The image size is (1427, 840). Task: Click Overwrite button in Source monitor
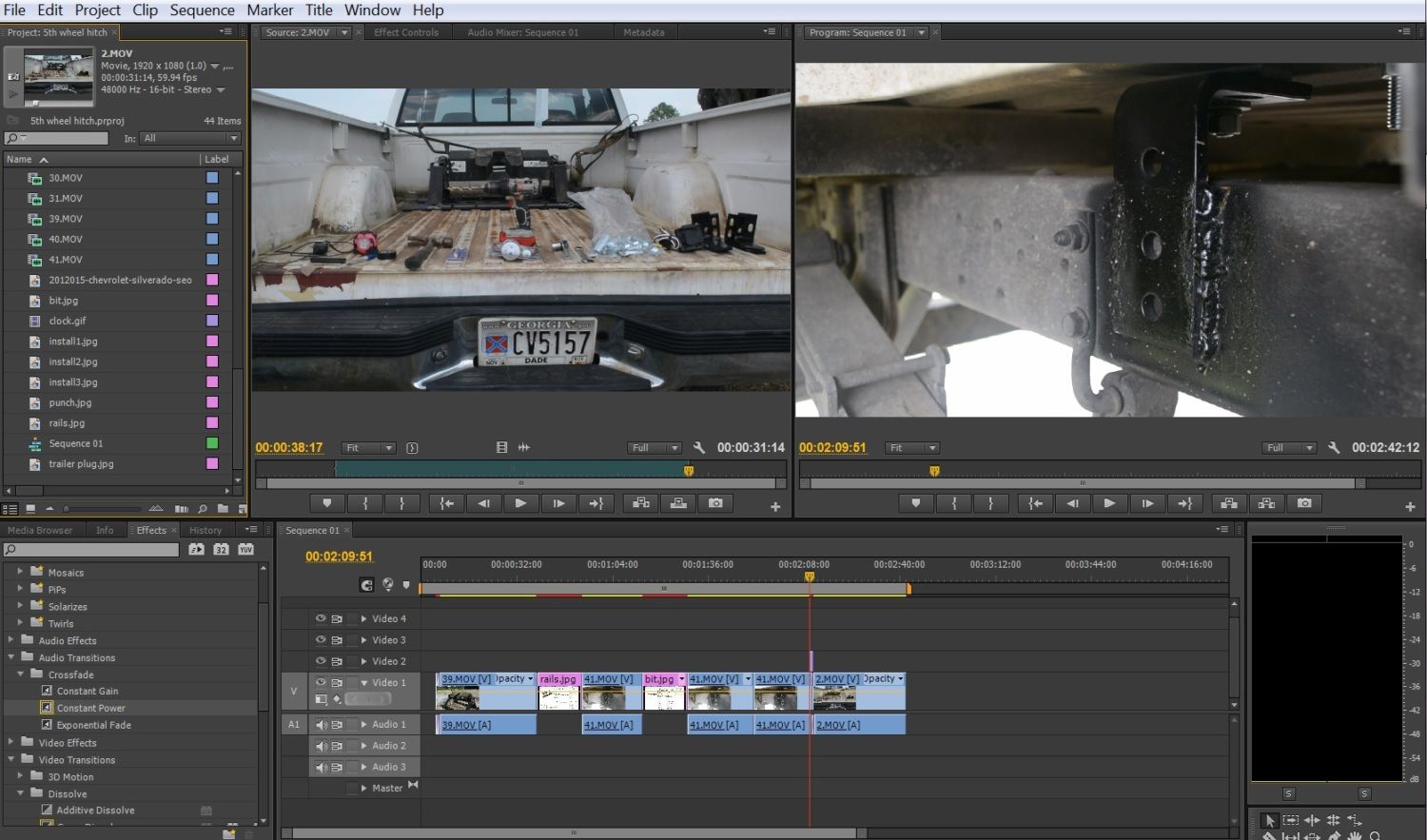[678, 503]
